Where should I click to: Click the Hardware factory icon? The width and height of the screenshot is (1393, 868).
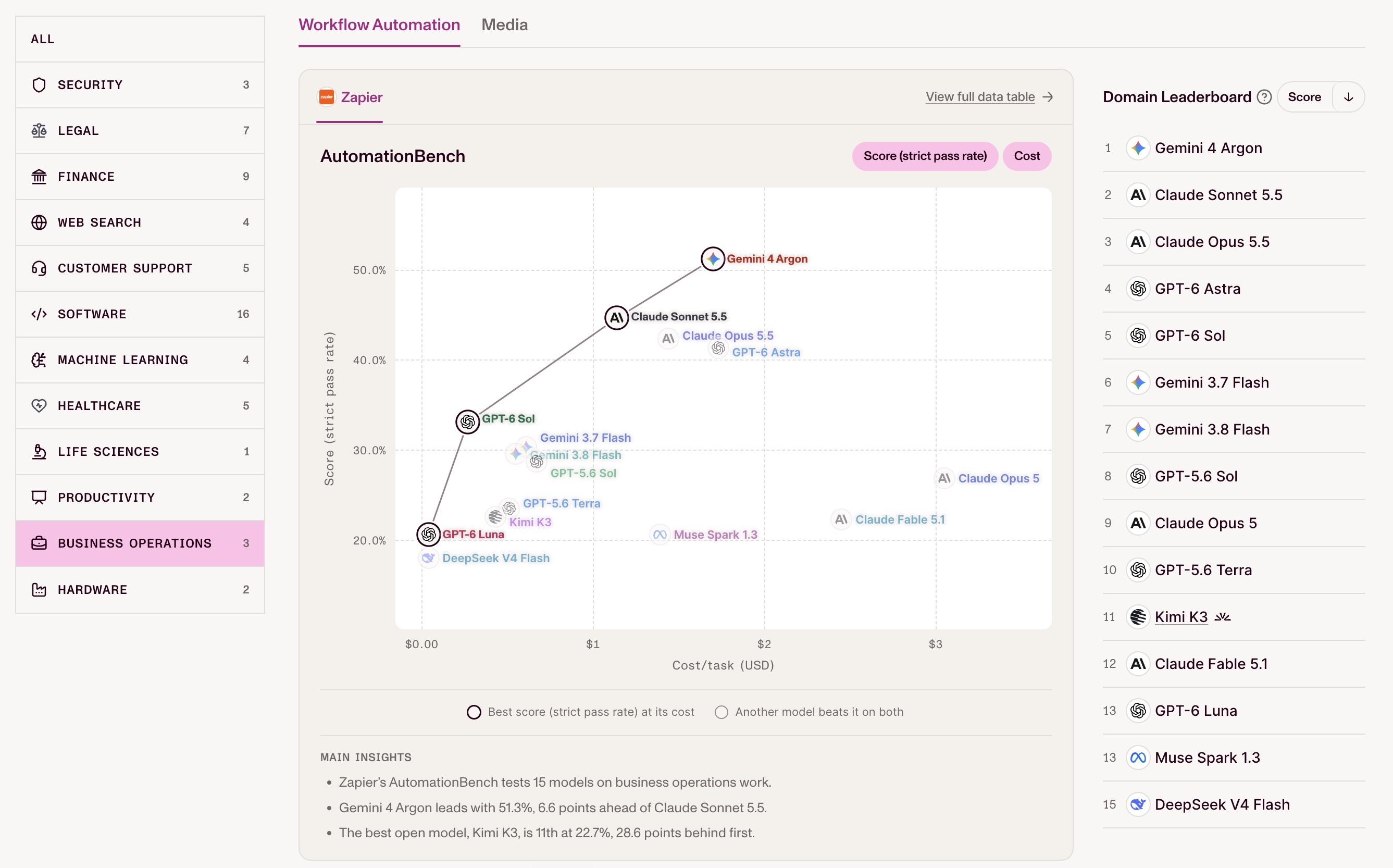[x=39, y=590]
